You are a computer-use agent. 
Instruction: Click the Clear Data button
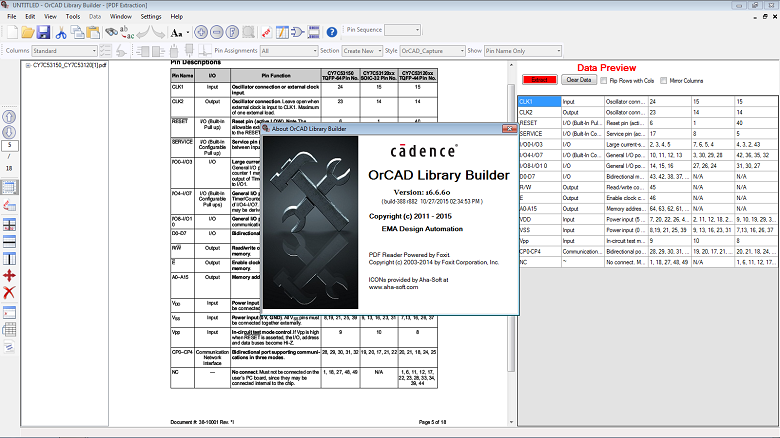[579, 79]
